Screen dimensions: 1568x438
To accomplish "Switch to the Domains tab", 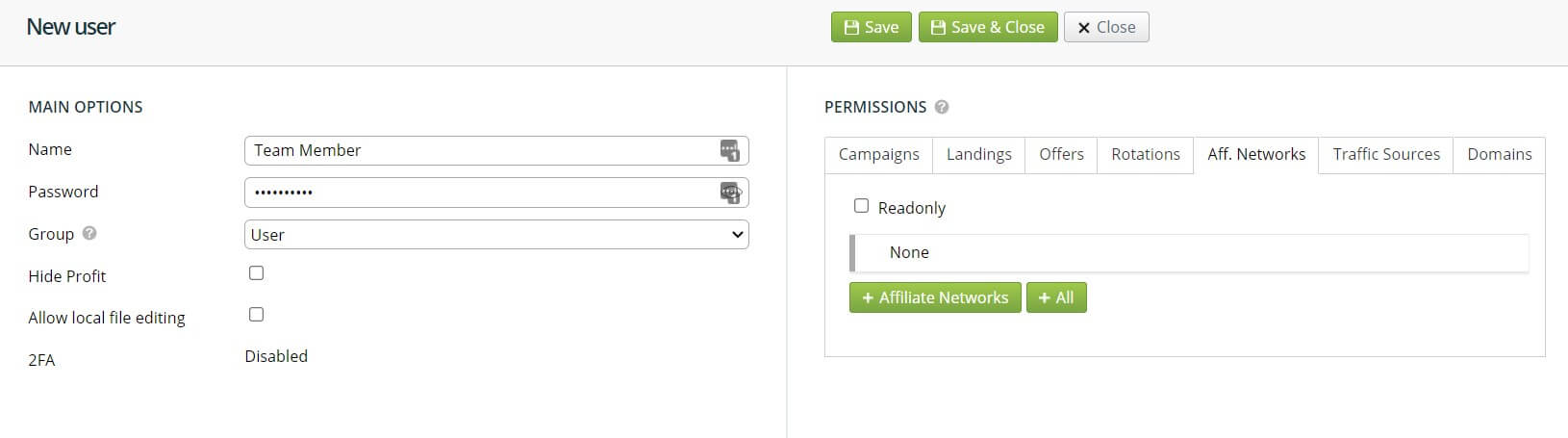I will point(1499,154).
